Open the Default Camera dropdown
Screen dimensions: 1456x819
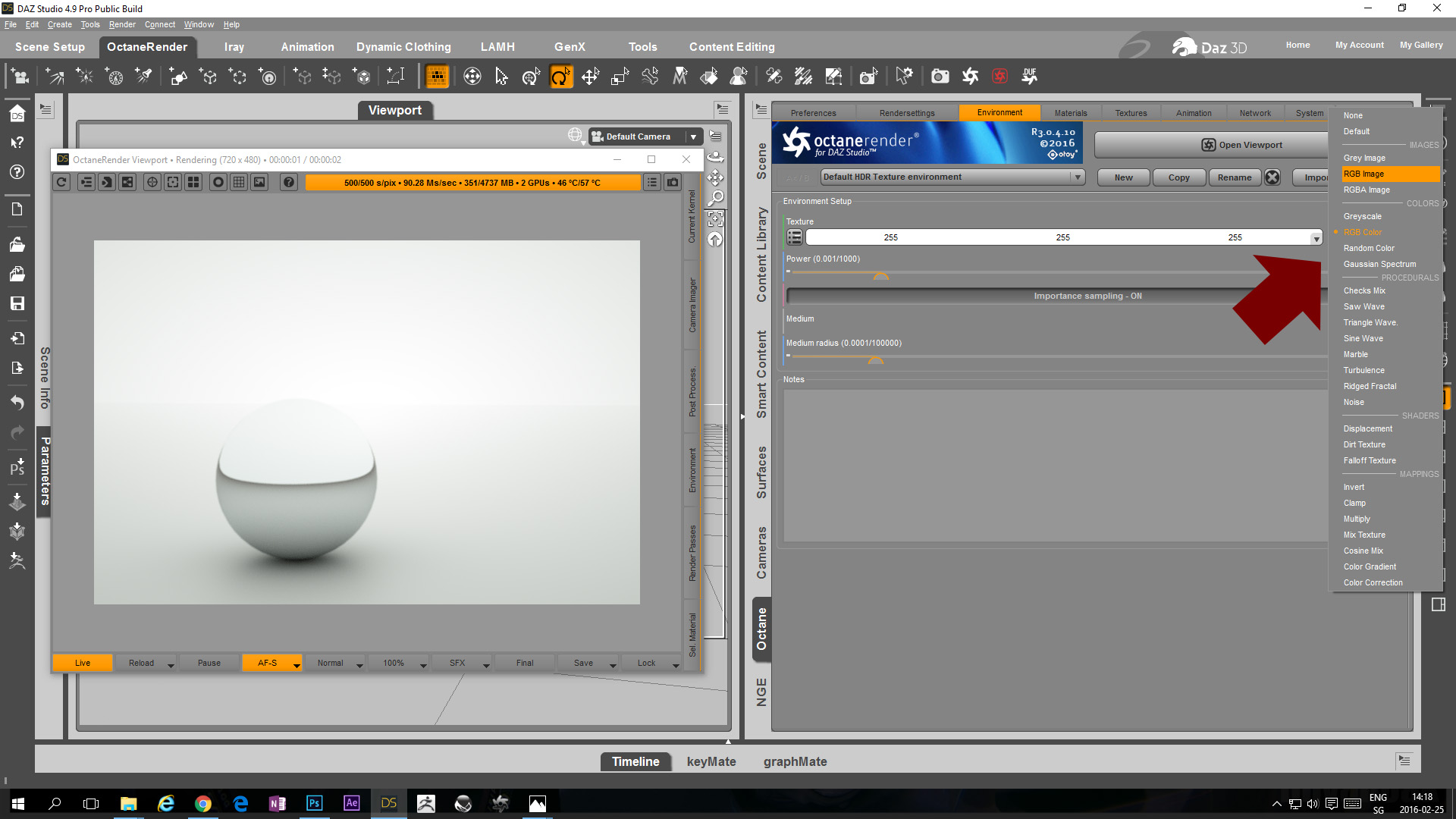pyautogui.click(x=693, y=136)
